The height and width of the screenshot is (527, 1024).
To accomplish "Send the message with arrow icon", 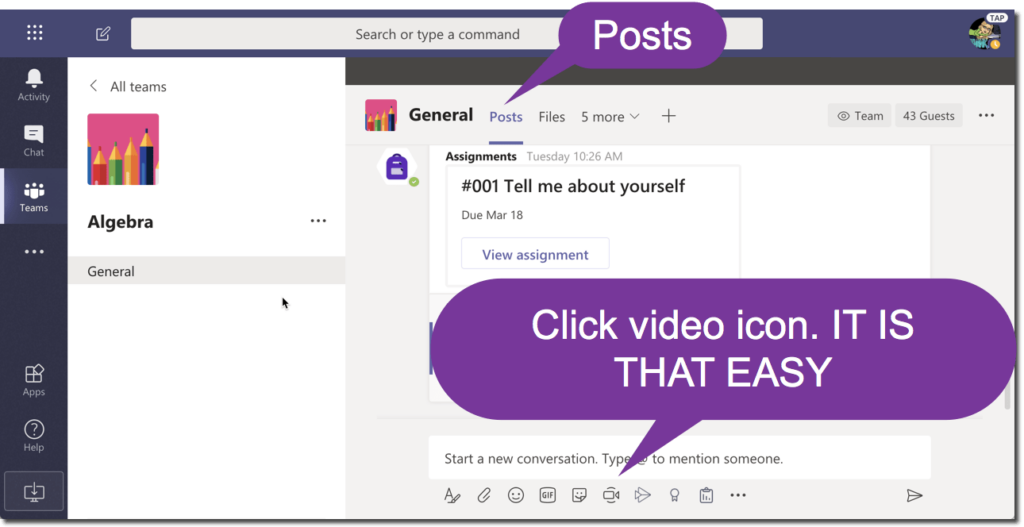I will 914,496.
